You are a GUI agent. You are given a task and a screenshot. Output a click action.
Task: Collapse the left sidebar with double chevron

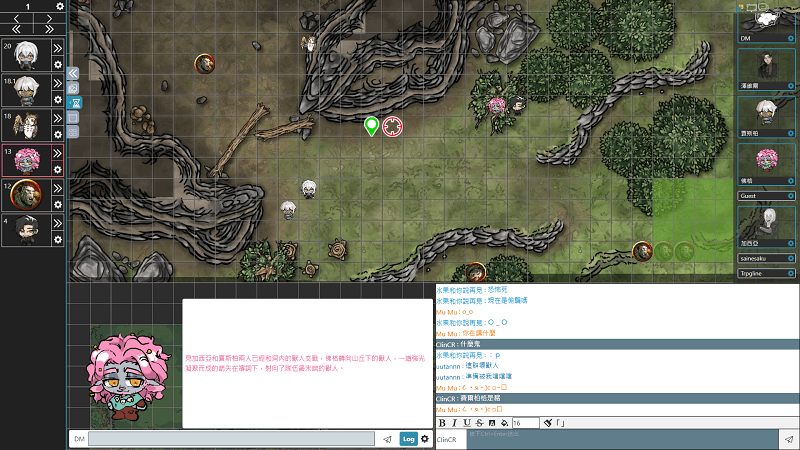click(73, 73)
